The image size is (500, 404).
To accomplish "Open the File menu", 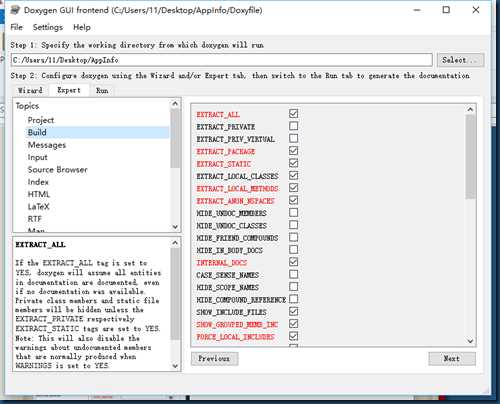I will click(16, 27).
